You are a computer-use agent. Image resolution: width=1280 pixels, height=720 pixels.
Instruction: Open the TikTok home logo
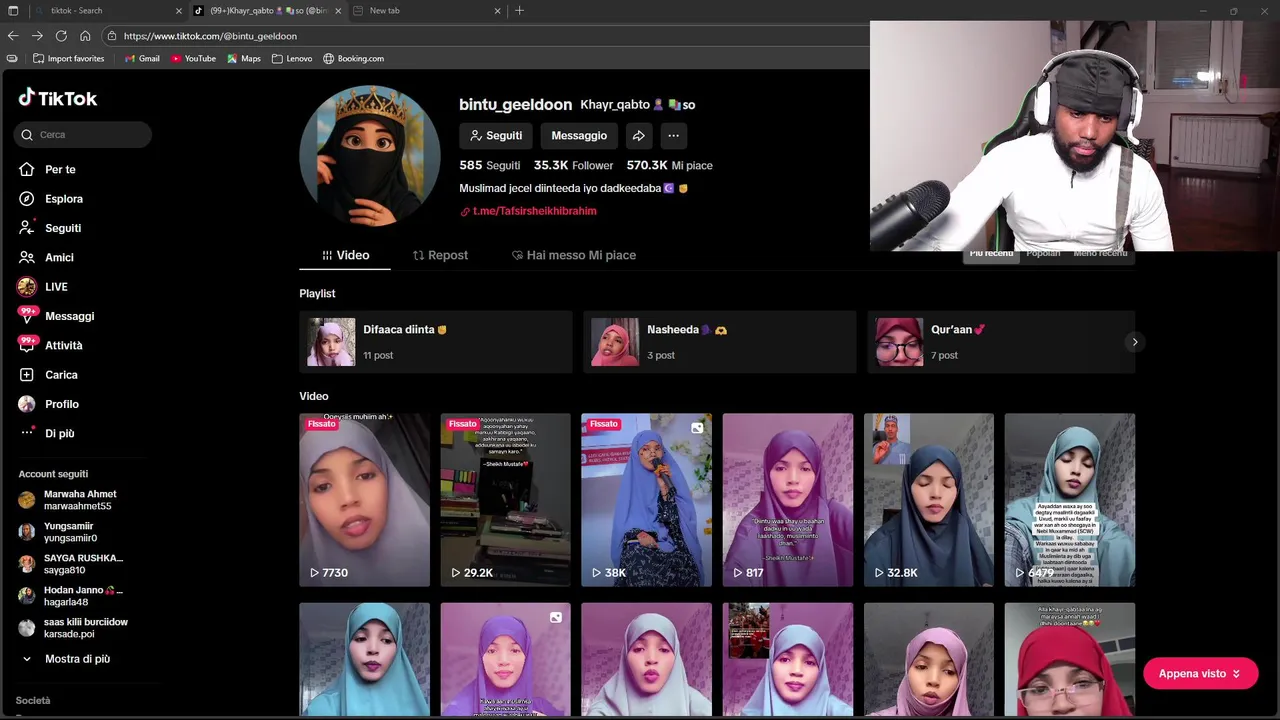57,98
